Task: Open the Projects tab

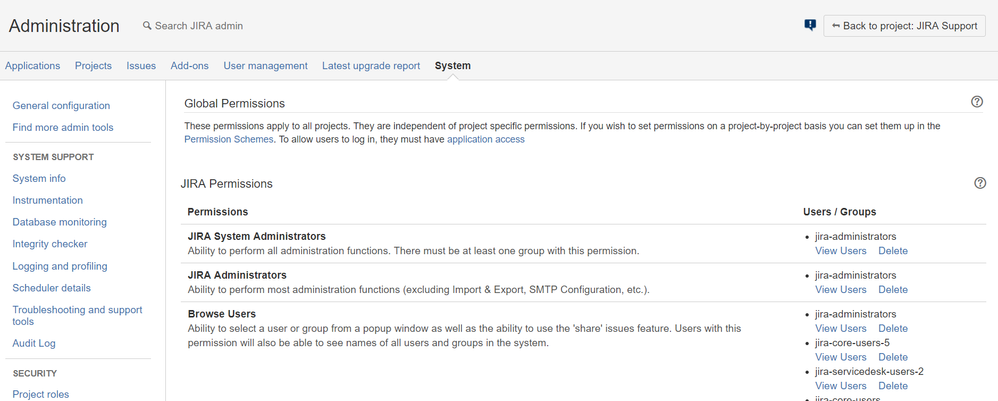Action: pyautogui.click(x=94, y=66)
